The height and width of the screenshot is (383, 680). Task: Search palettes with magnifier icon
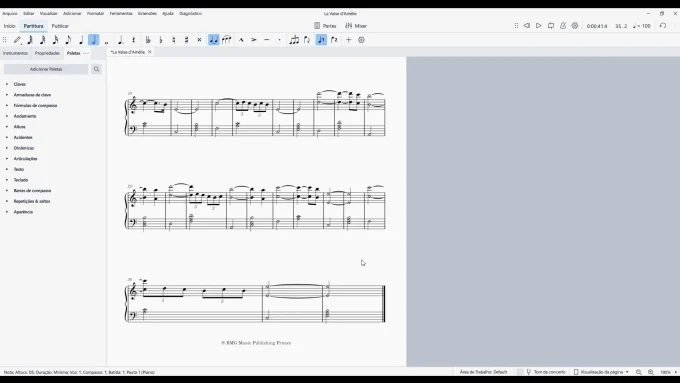click(96, 69)
